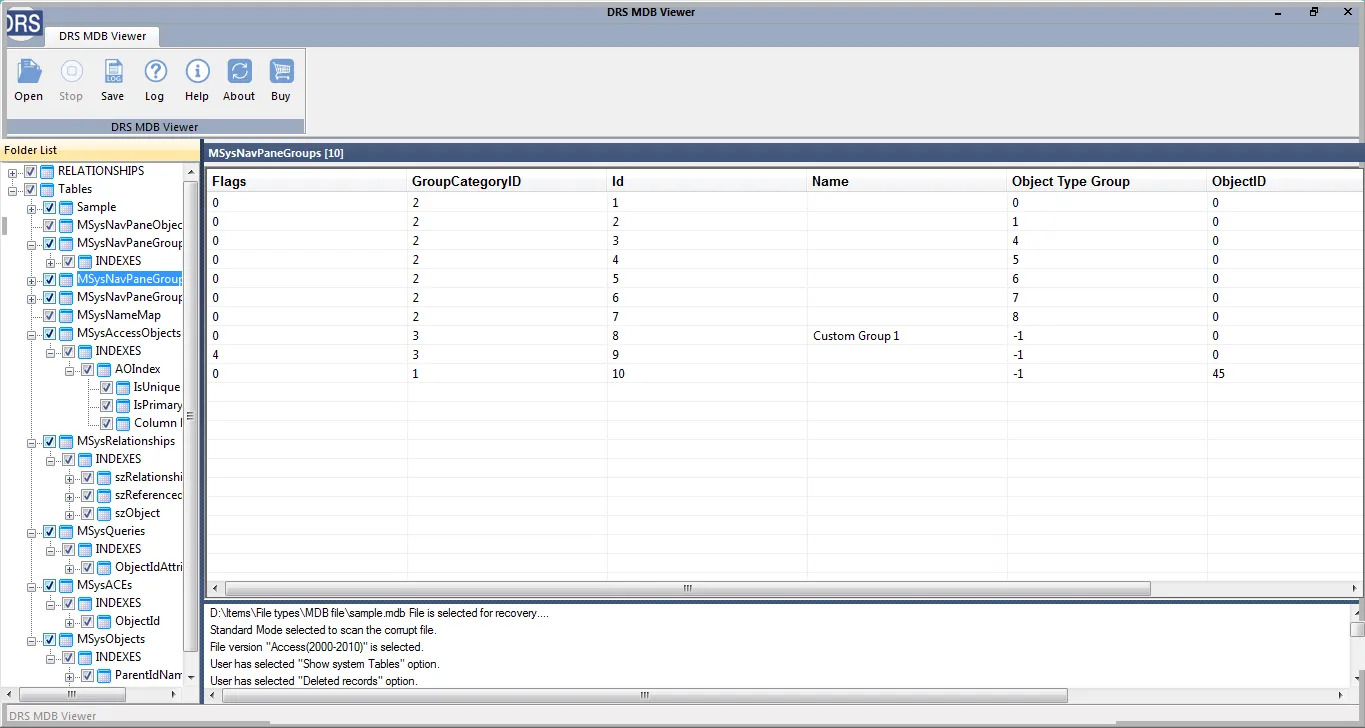Switch to the DRS MDB Viewer tab
1365x728 pixels.
(x=102, y=36)
